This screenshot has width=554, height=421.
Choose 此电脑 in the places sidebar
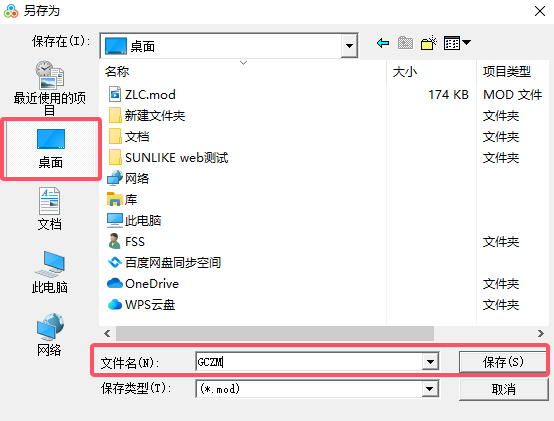[x=50, y=272]
